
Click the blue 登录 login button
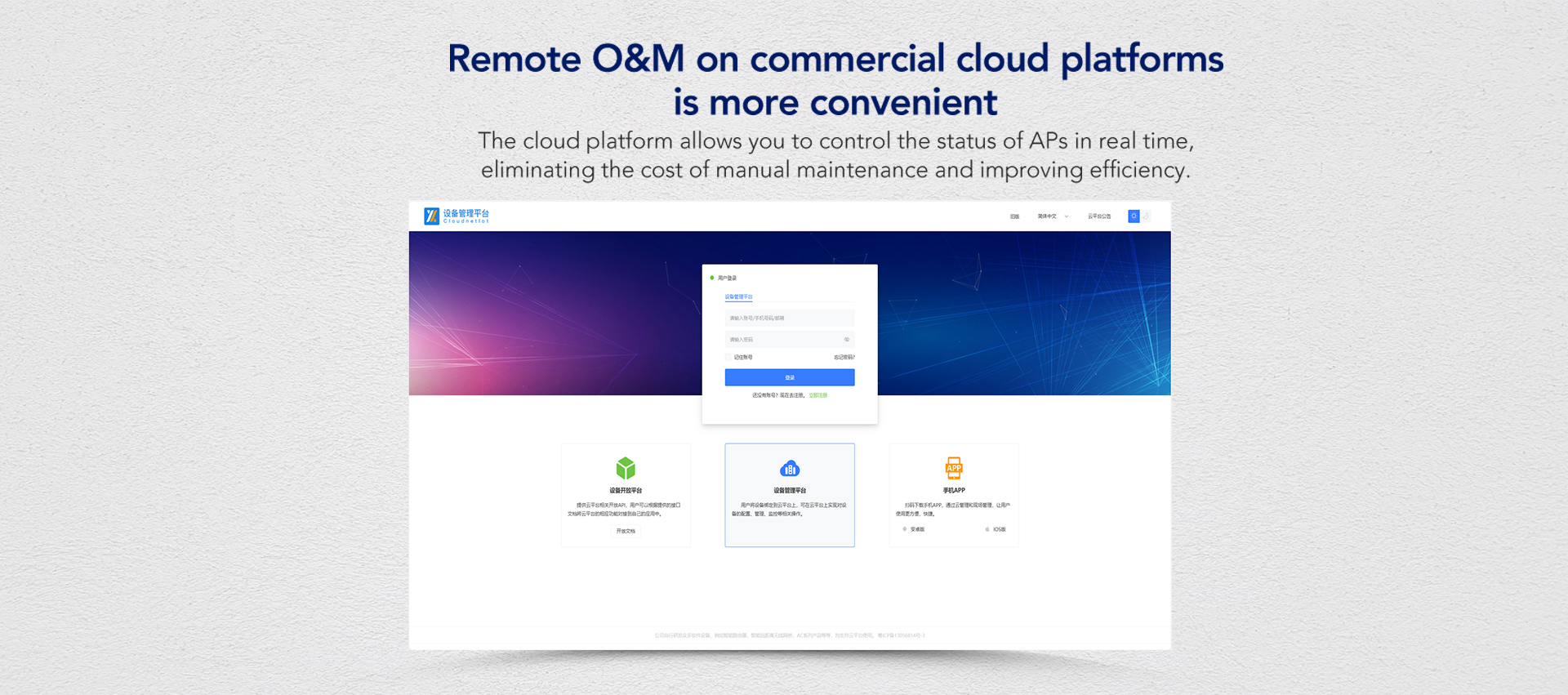pyautogui.click(x=790, y=377)
